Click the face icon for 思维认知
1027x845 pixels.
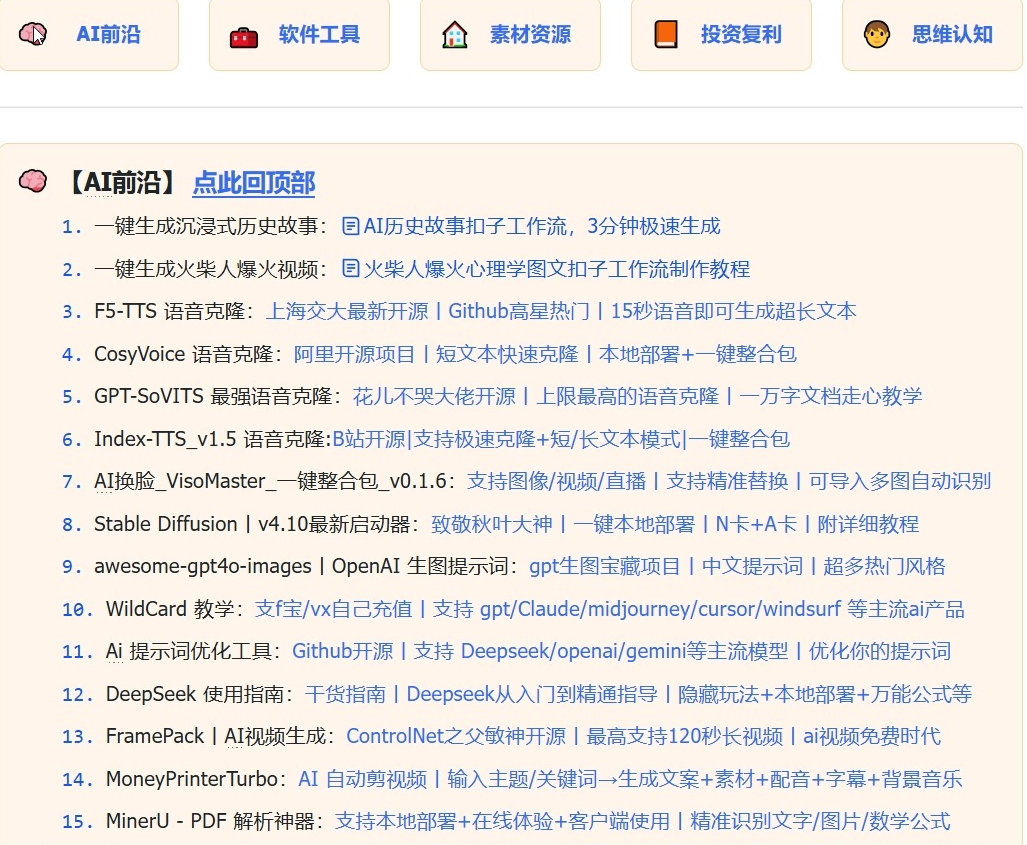point(877,35)
